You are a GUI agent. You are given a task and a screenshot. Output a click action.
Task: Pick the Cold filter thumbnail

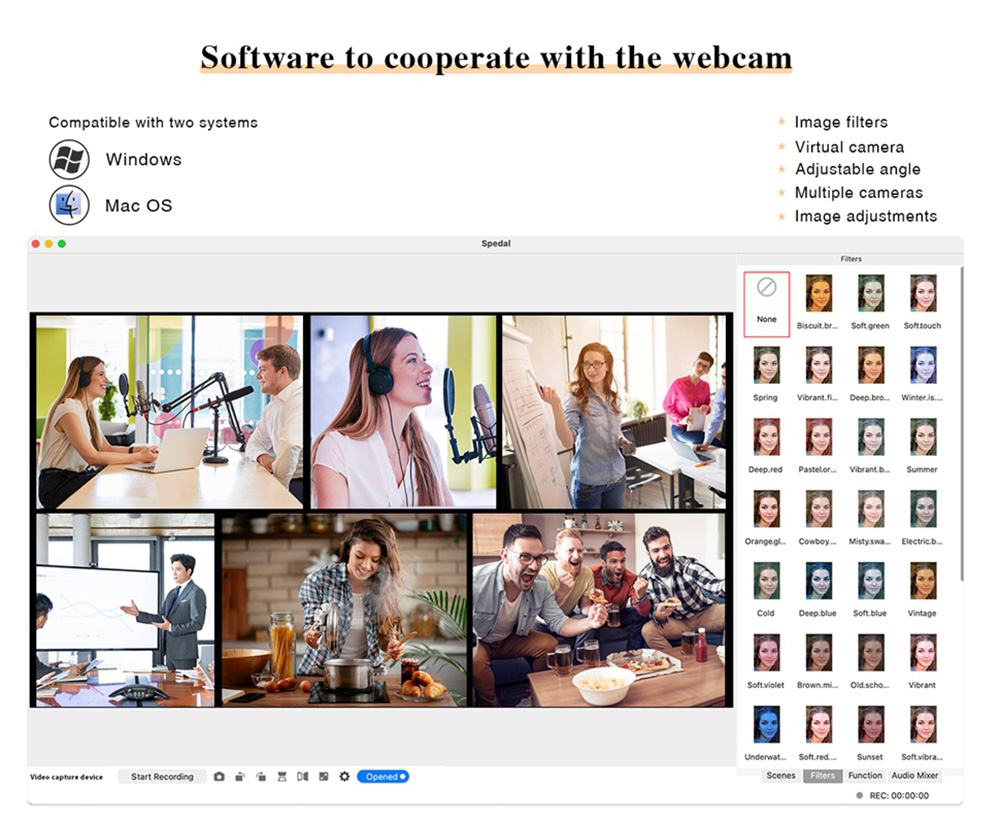[x=767, y=581]
